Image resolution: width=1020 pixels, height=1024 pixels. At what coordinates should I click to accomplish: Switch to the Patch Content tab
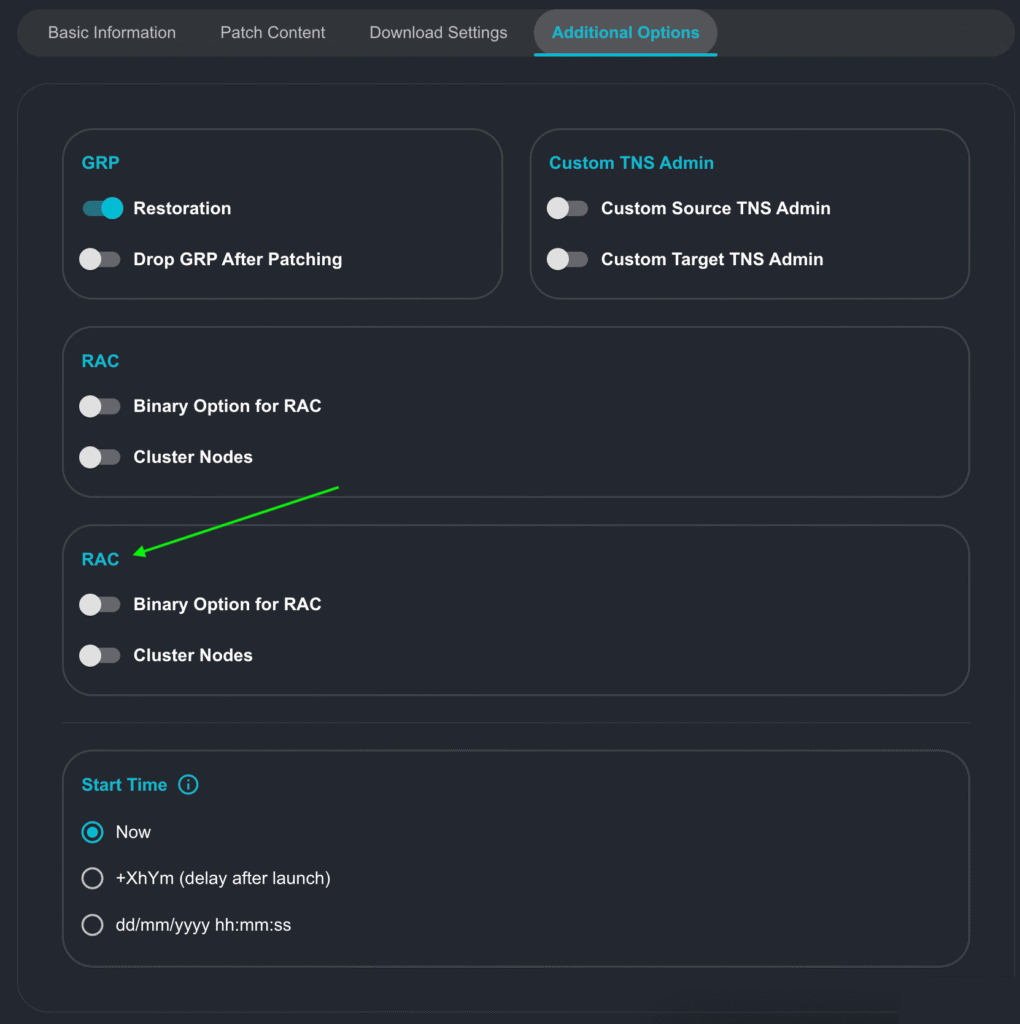point(272,33)
